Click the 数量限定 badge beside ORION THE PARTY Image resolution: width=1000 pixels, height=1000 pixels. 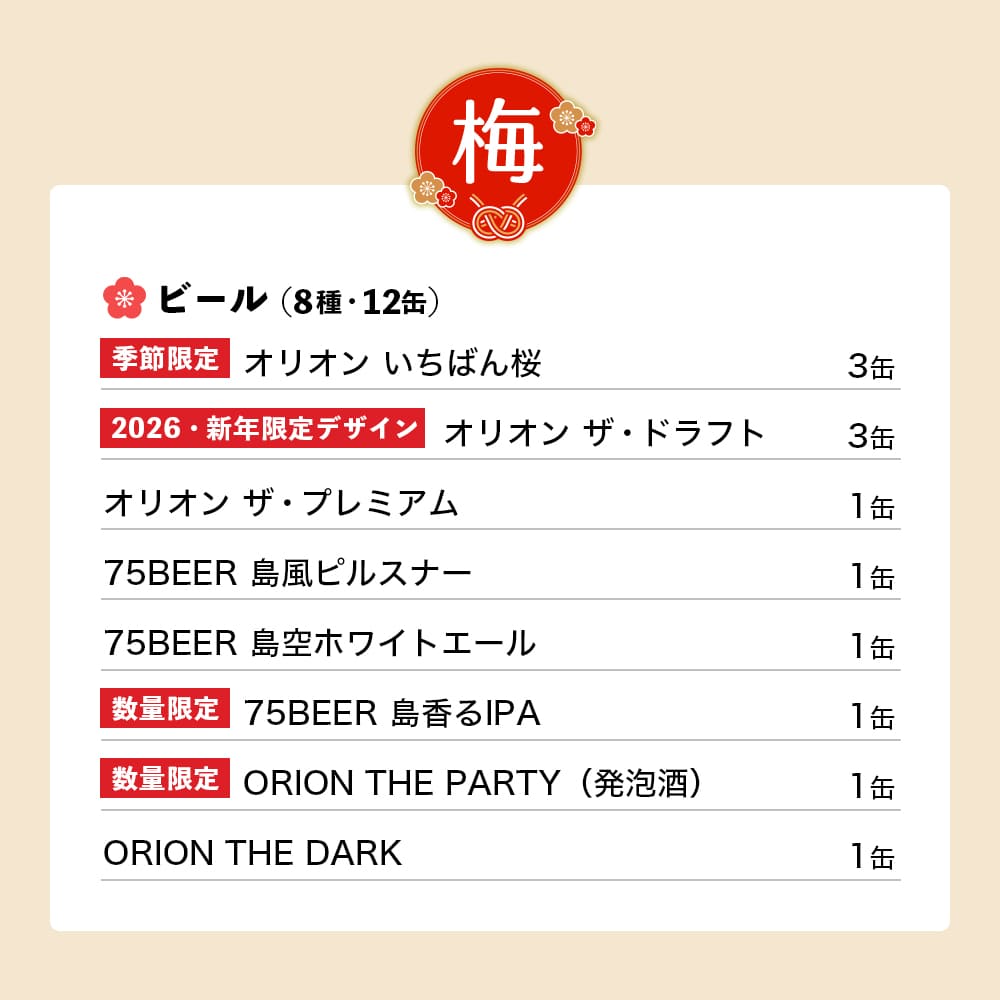[165, 780]
